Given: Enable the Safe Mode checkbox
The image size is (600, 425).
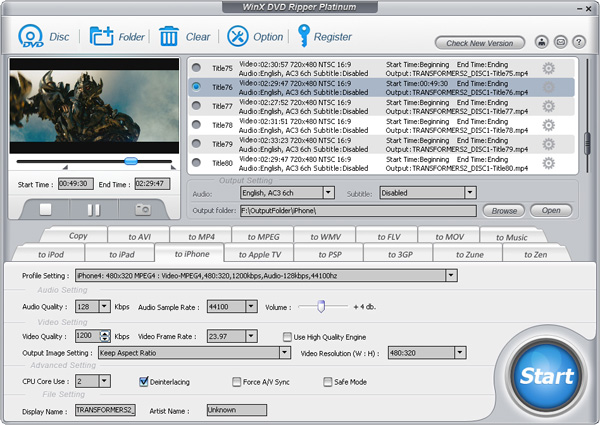Looking at the screenshot, I should click(x=328, y=382).
